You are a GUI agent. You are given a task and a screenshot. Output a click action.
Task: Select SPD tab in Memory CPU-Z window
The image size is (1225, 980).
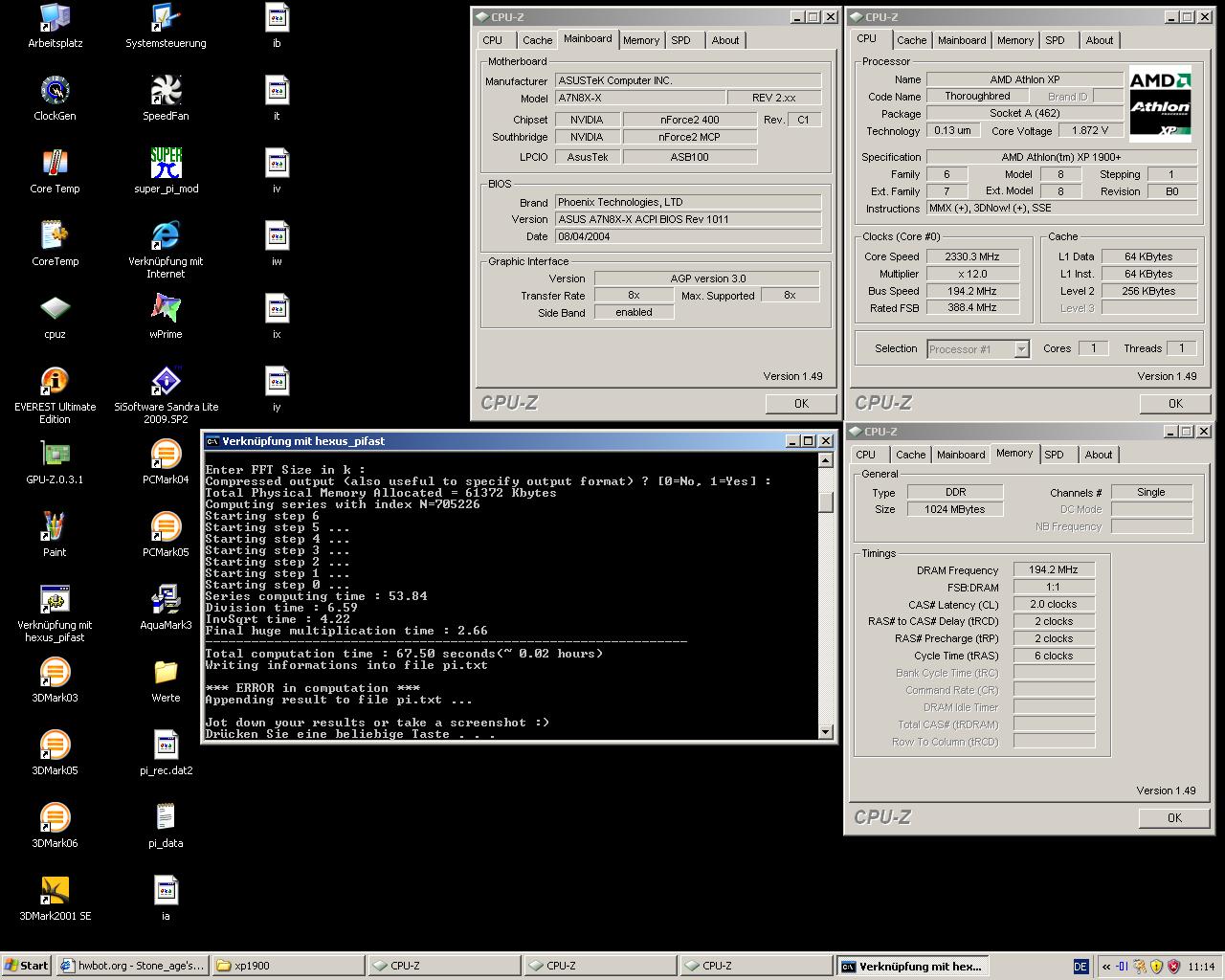(1054, 455)
